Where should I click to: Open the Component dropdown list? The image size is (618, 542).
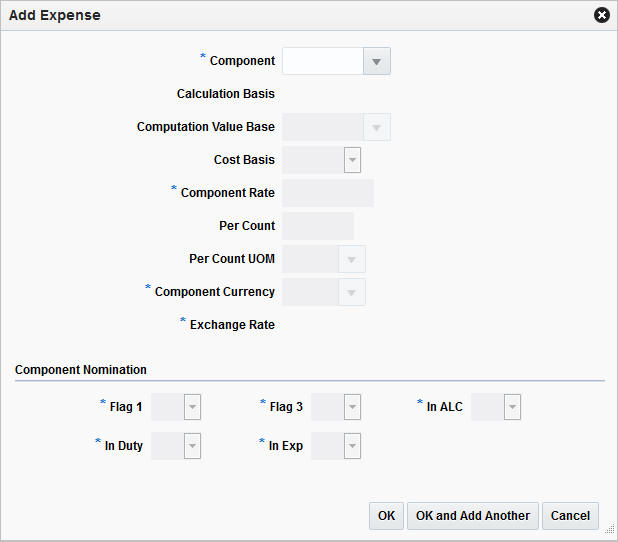point(376,61)
